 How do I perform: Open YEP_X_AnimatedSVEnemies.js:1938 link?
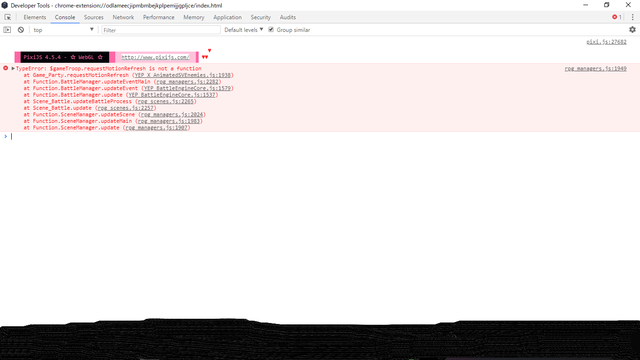coord(183,75)
